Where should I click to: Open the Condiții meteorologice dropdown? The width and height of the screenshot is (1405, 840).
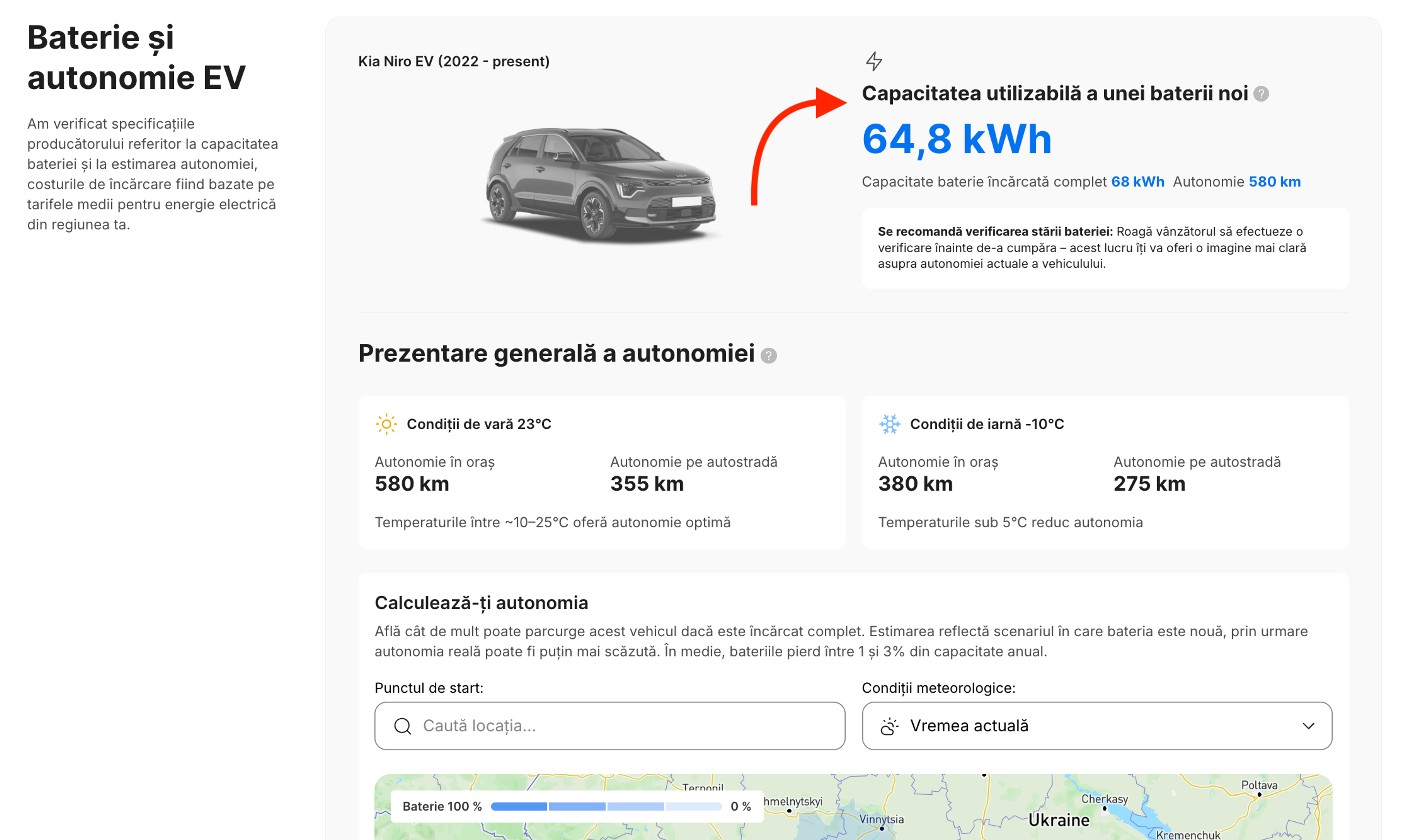pos(1096,726)
